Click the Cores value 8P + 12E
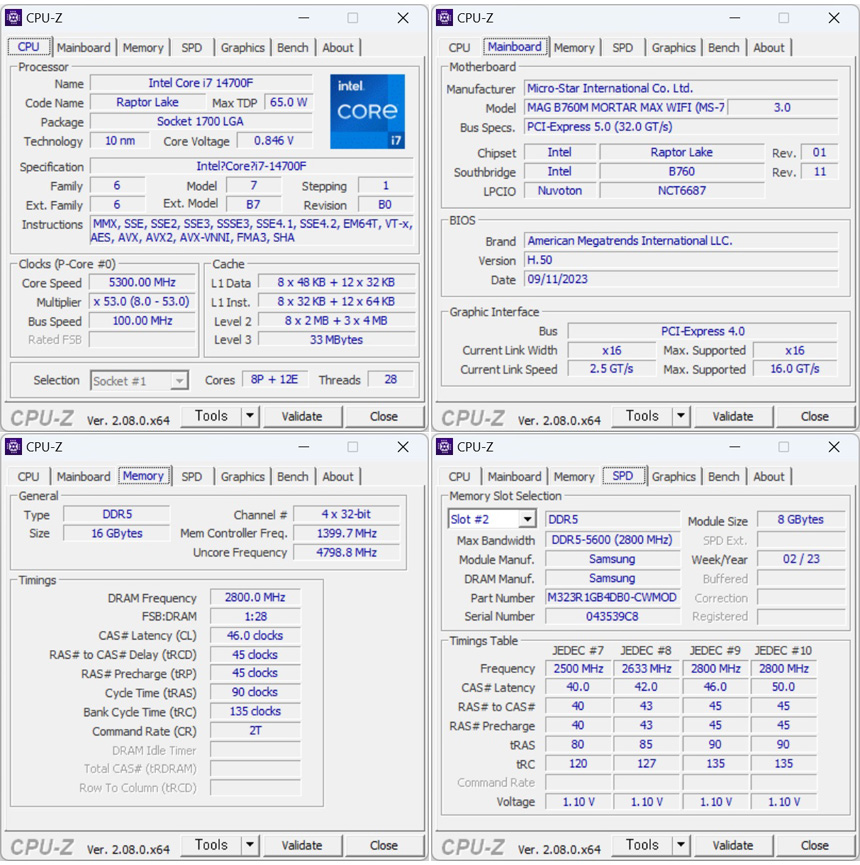 click(274, 380)
